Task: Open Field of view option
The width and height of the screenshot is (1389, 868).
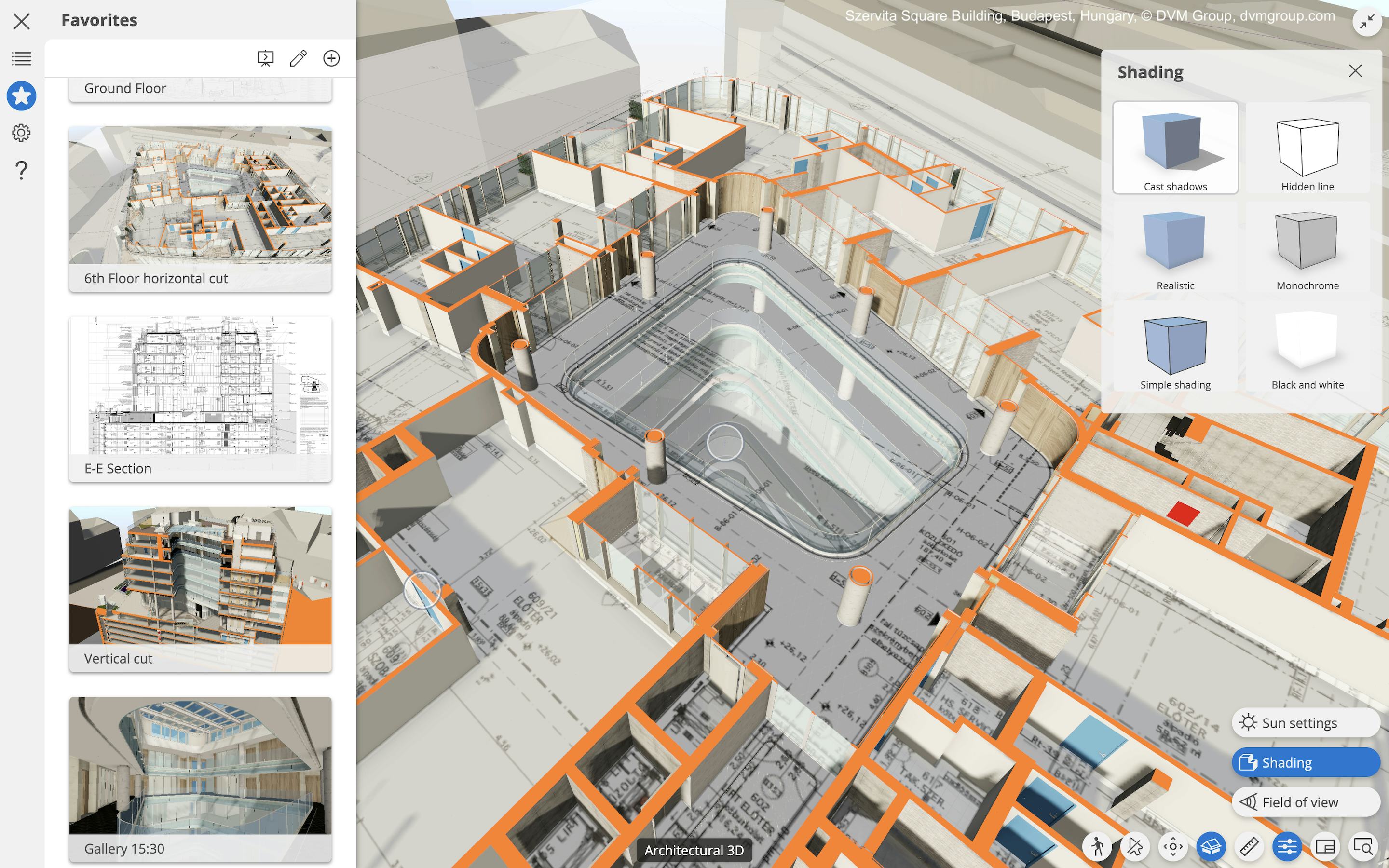Action: (1305, 802)
